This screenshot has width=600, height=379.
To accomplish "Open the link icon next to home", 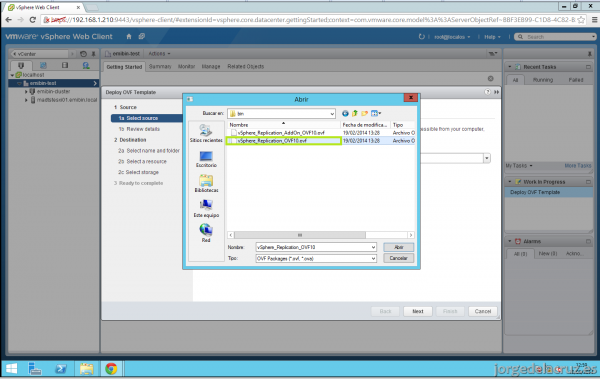I will click(142, 36).
